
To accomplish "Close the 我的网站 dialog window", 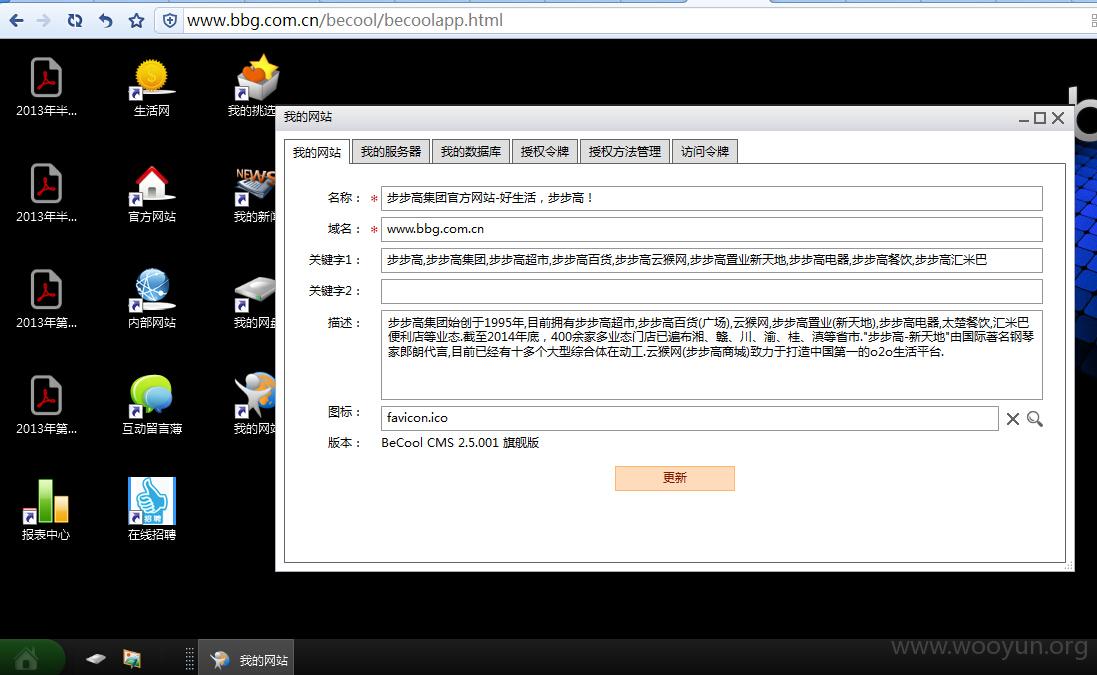I will (1058, 118).
